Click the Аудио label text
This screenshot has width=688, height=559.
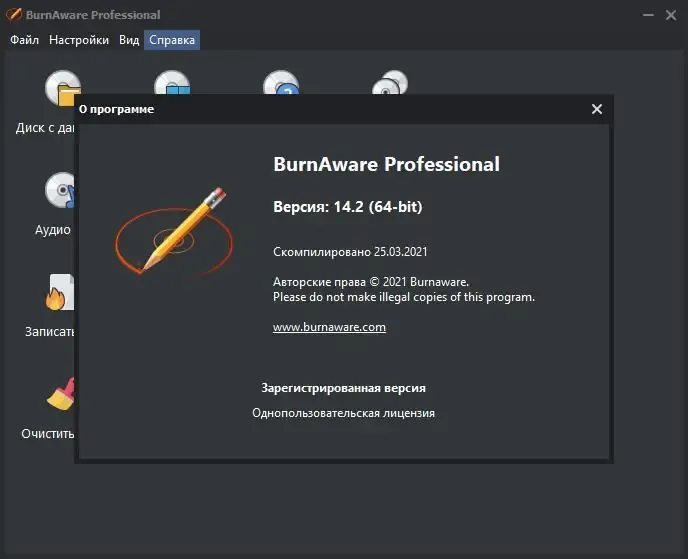53,229
